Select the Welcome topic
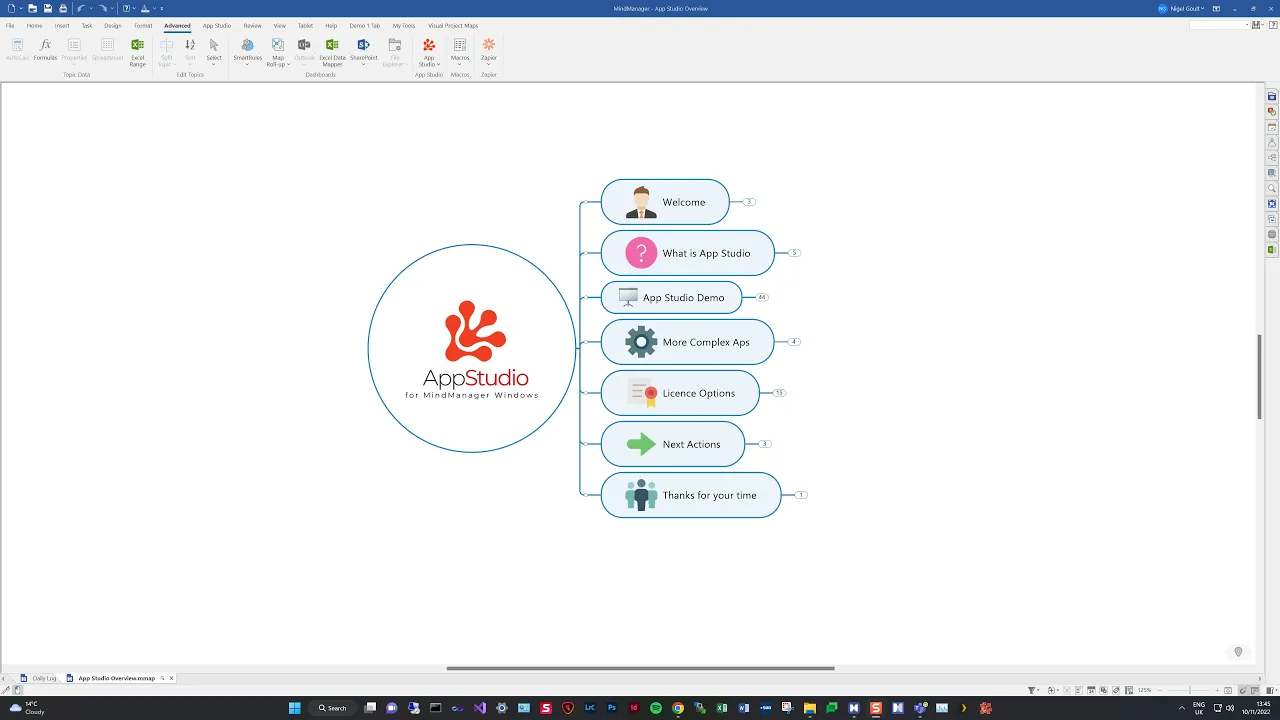 tap(665, 202)
